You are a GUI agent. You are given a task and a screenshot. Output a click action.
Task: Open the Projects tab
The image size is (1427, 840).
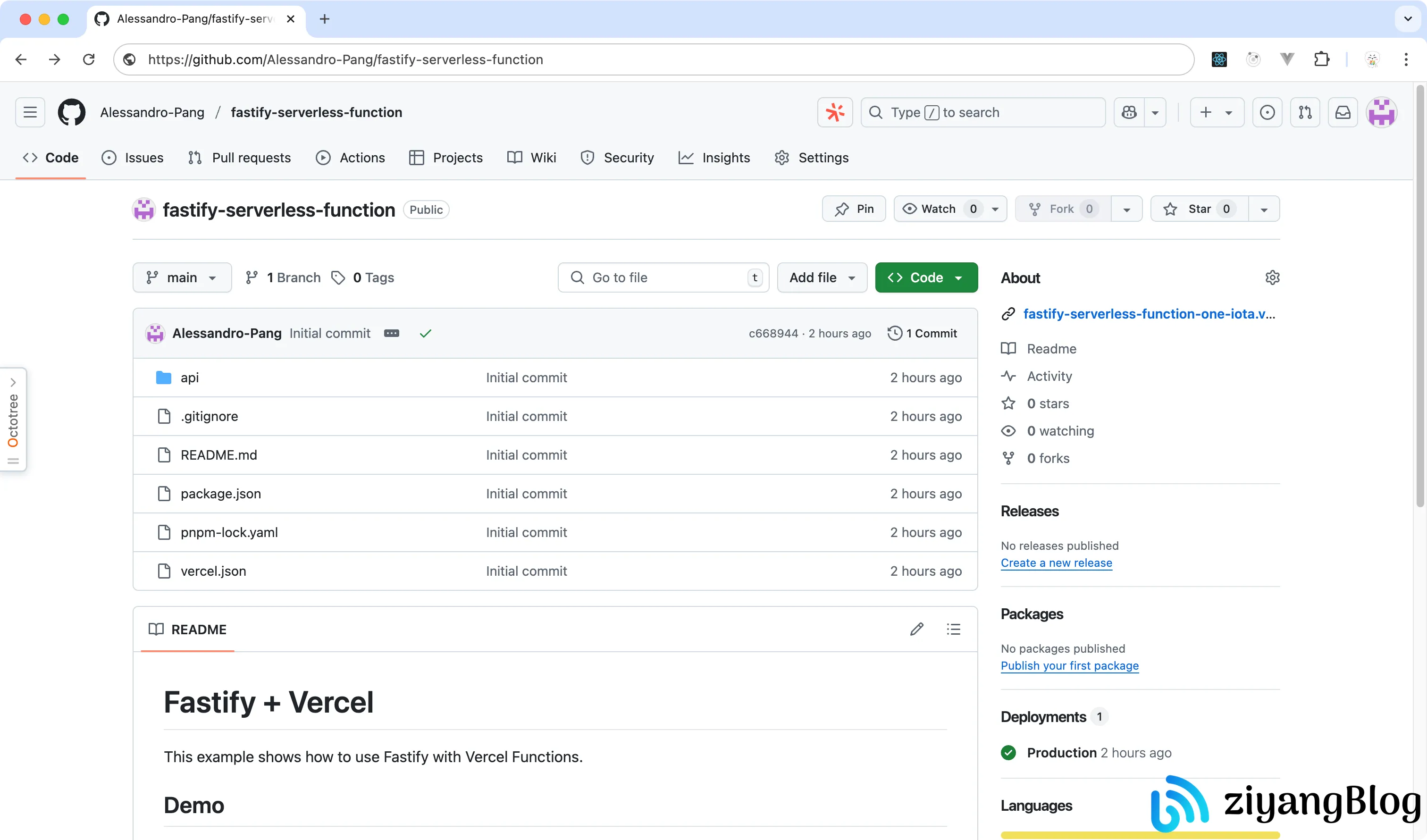446,158
